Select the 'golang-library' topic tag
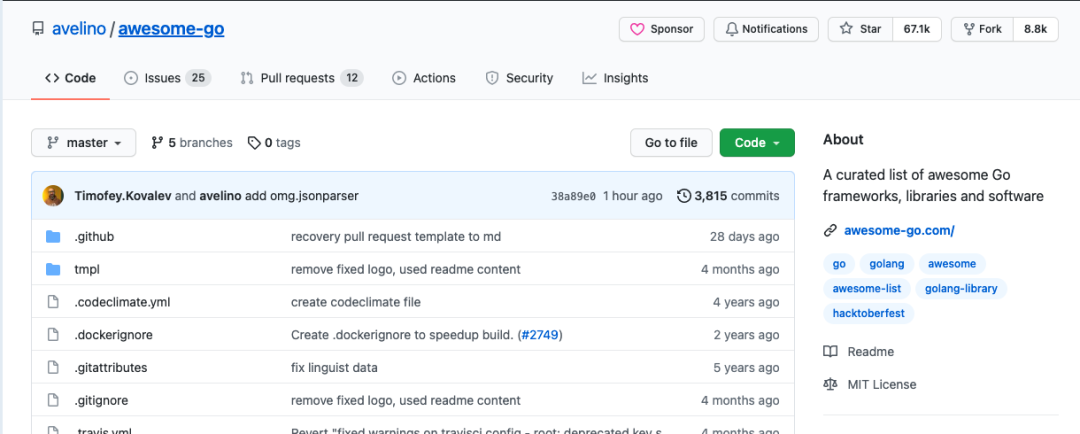The height and width of the screenshot is (434, 1080). [961, 289]
